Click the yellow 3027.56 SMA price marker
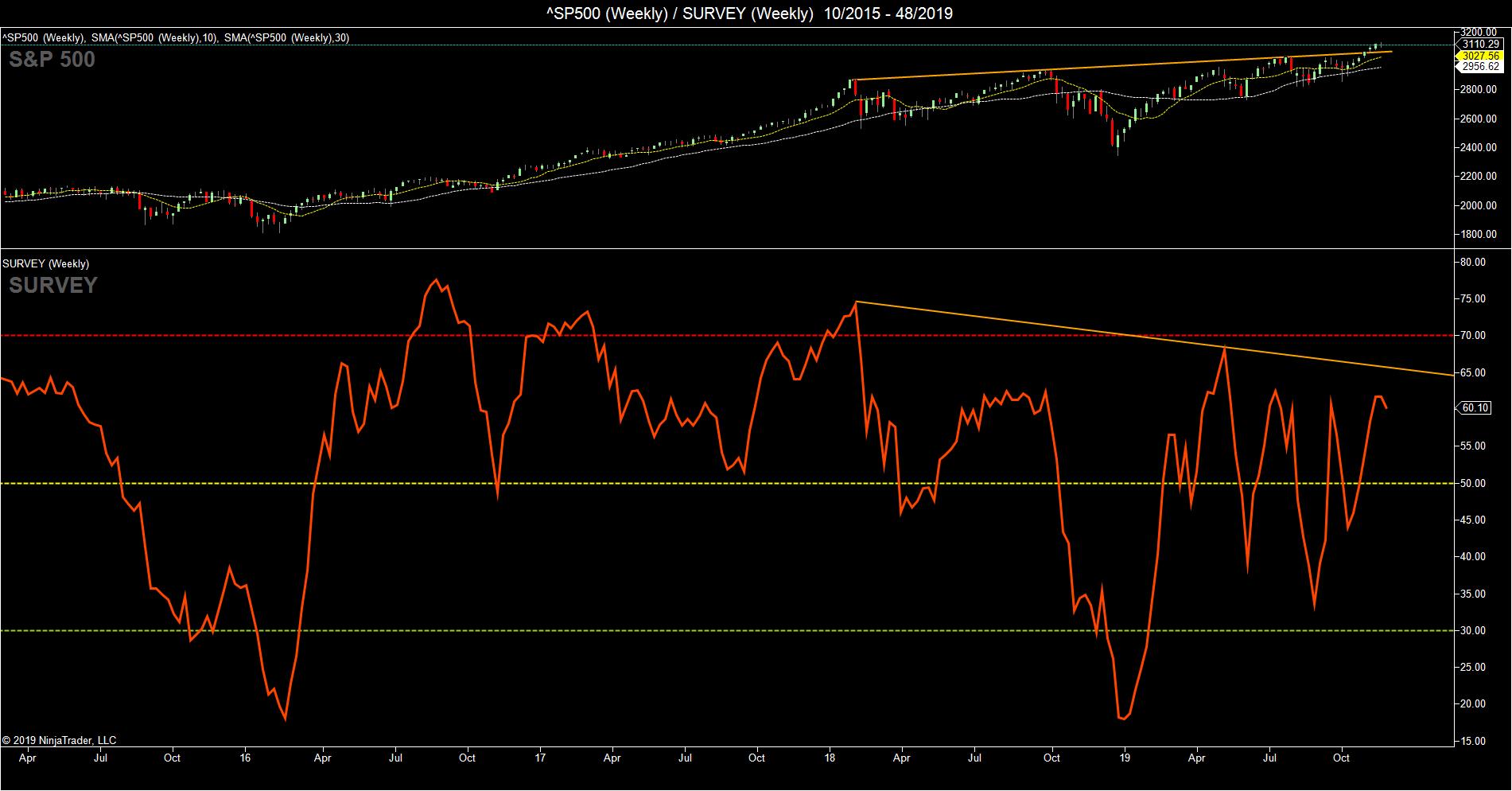 click(x=1480, y=56)
